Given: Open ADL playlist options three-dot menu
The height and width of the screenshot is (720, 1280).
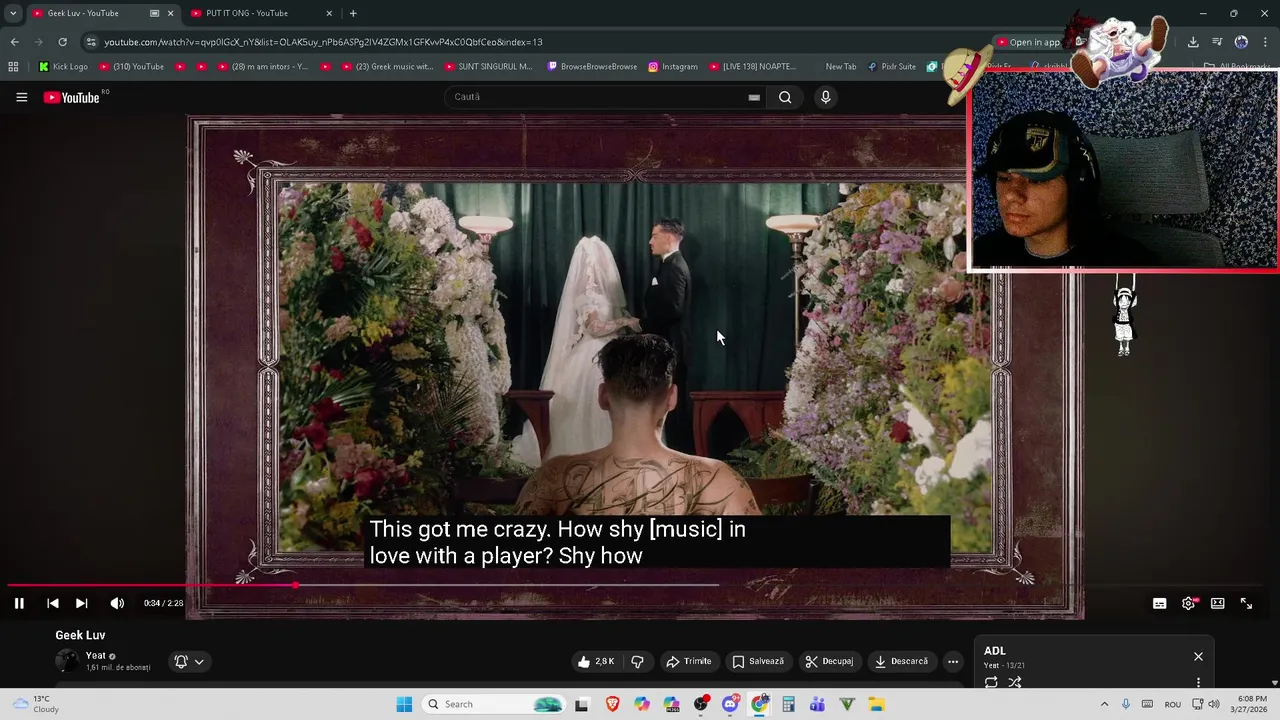Looking at the screenshot, I should click(x=1198, y=682).
